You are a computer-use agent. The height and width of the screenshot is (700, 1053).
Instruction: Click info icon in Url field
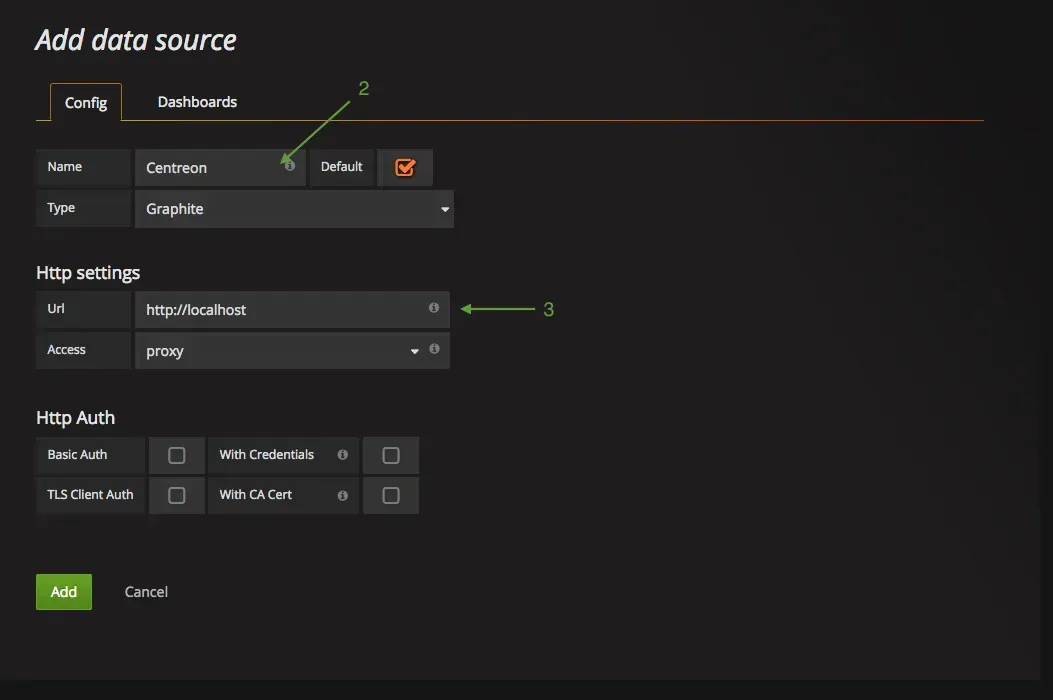point(434,307)
